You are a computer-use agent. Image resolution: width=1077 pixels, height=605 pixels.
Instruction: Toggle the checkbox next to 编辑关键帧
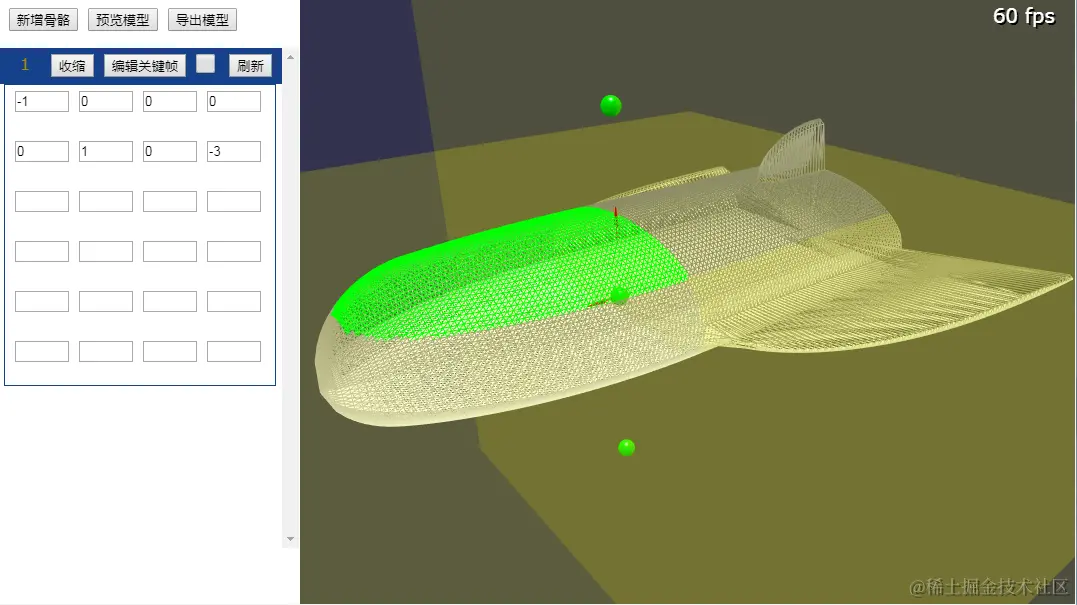(x=205, y=64)
